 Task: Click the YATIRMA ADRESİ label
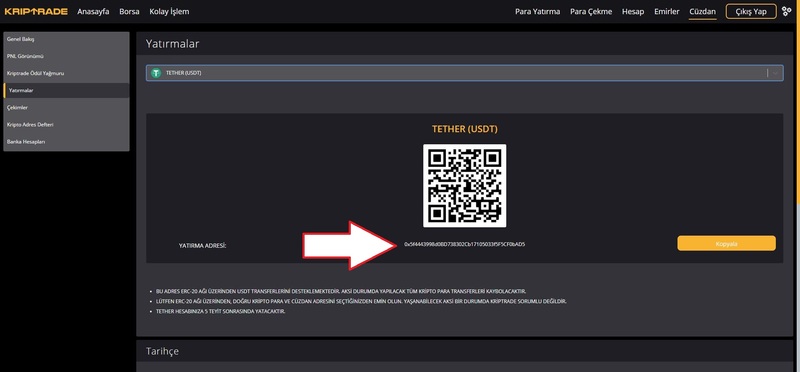pos(203,246)
